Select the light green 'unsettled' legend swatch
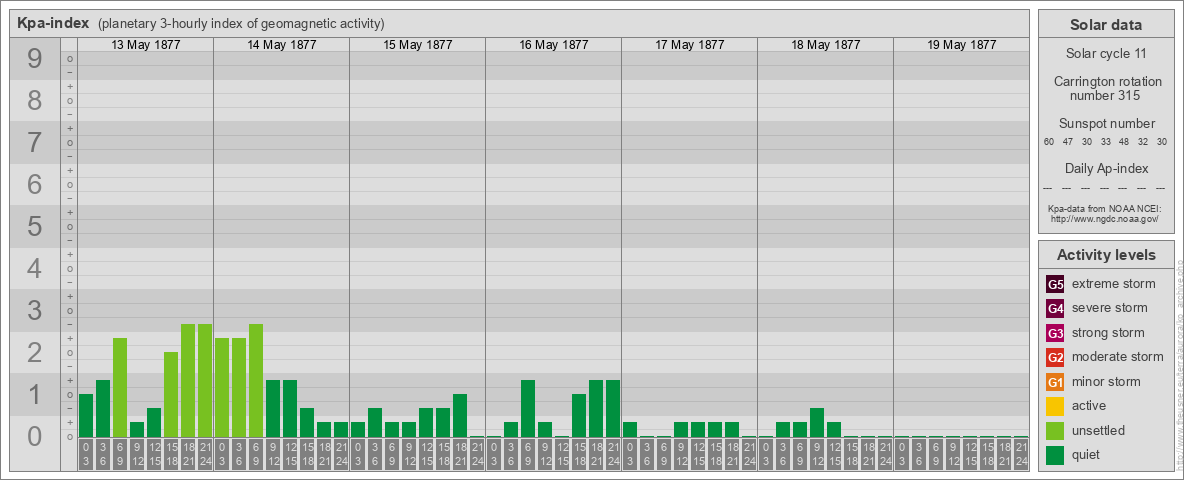Image resolution: width=1184 pixels, height=480 pixels. click(1055, 431)
